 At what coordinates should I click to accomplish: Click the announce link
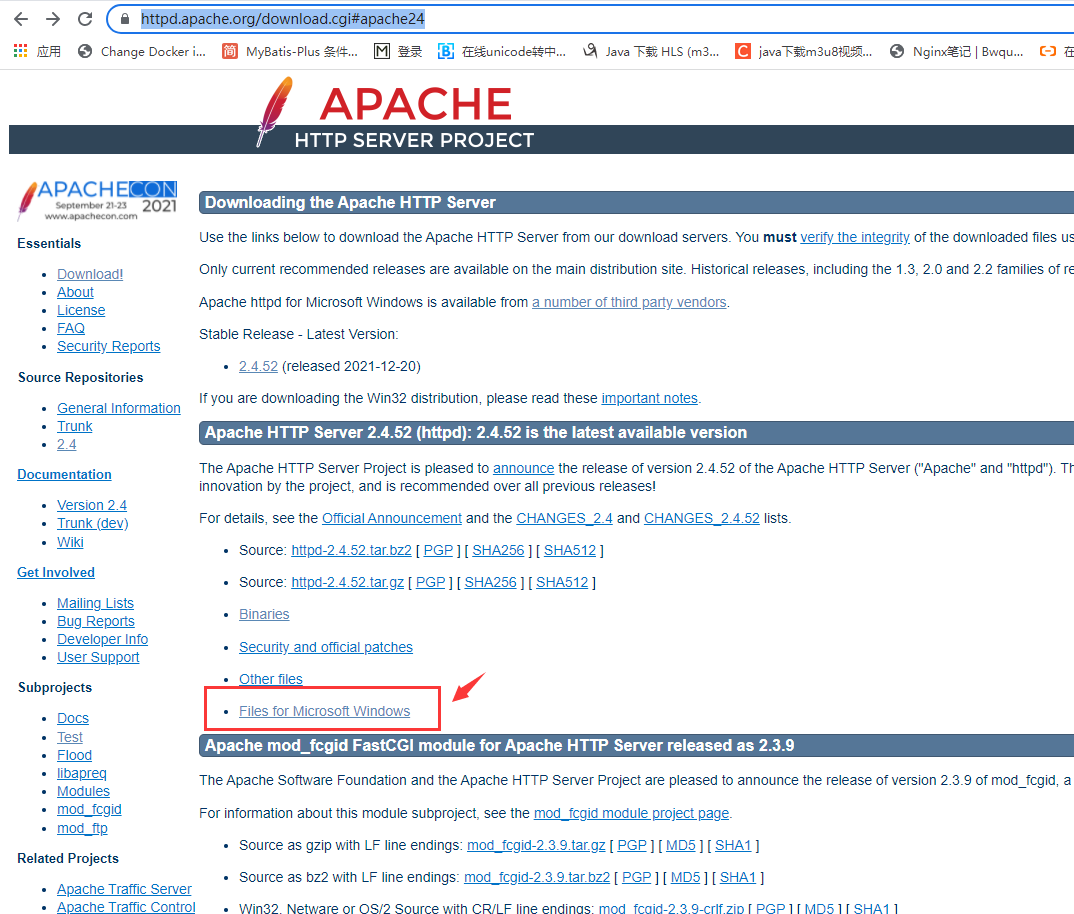[523, 468]
